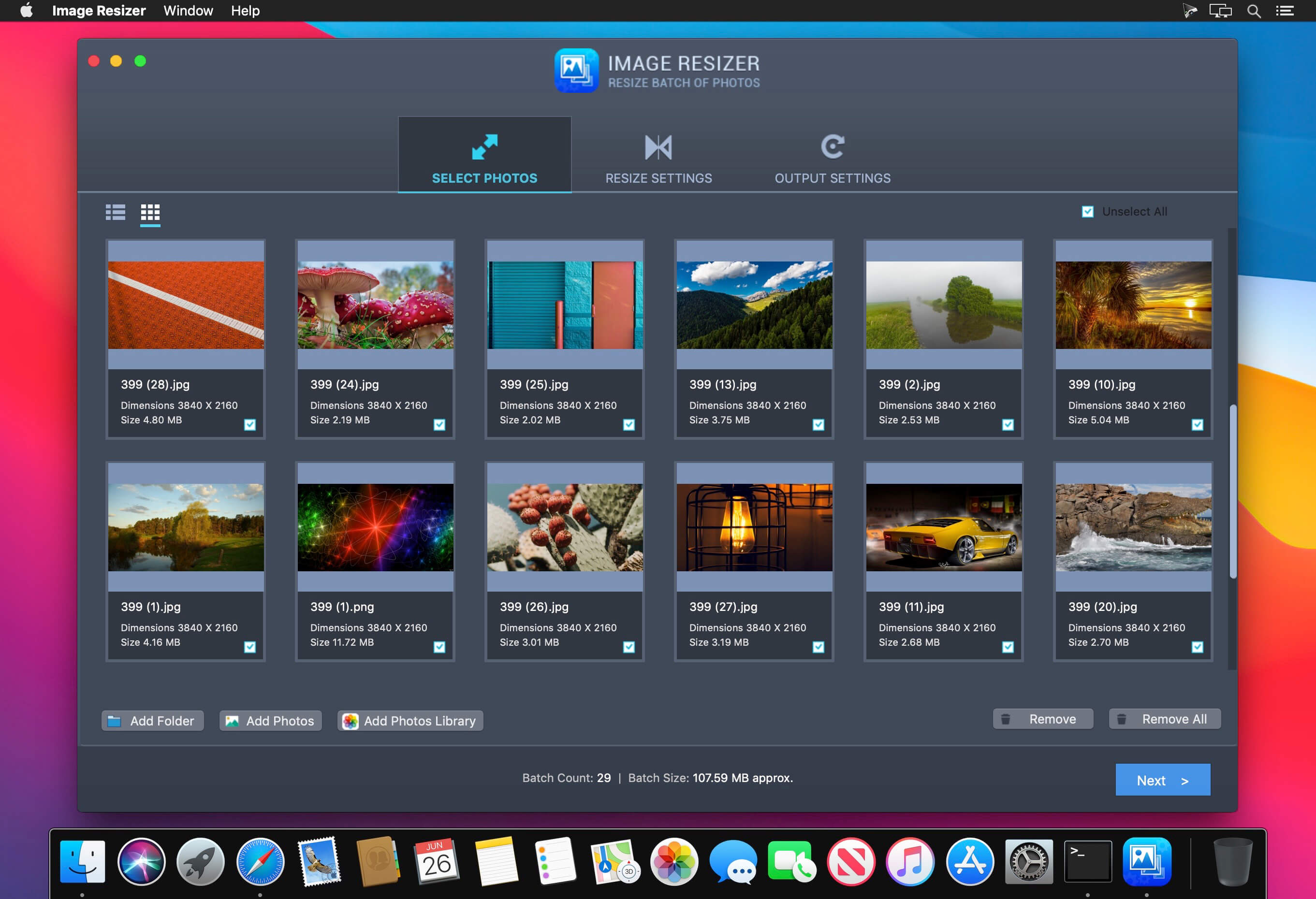The image size is (1316, 899).
Task: Click the display mirroring menu bar icon
Action: [1220, 11]
